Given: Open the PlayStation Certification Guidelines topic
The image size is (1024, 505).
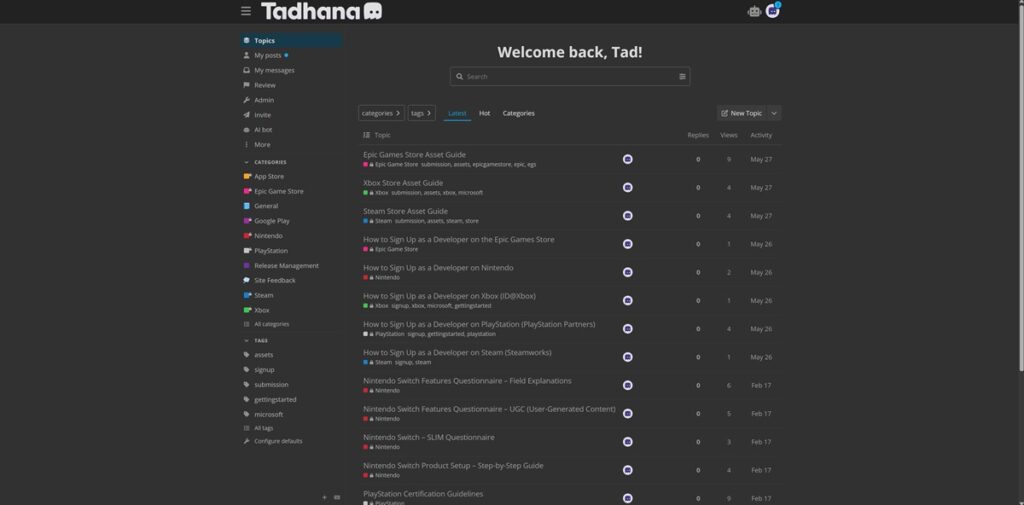Looking at the screenshot, I should 423,494.
